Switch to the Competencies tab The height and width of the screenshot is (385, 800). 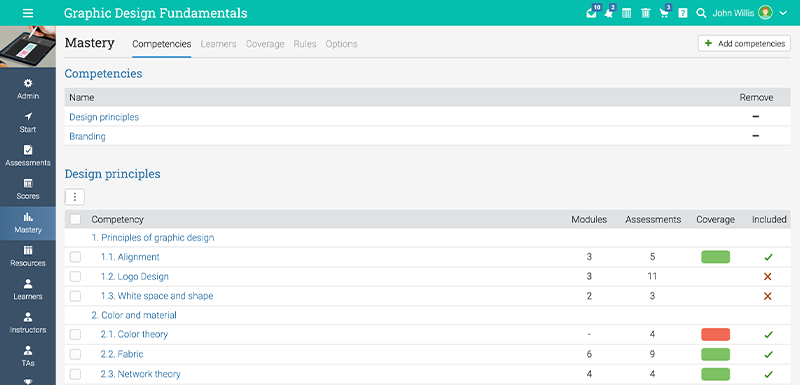162,44
